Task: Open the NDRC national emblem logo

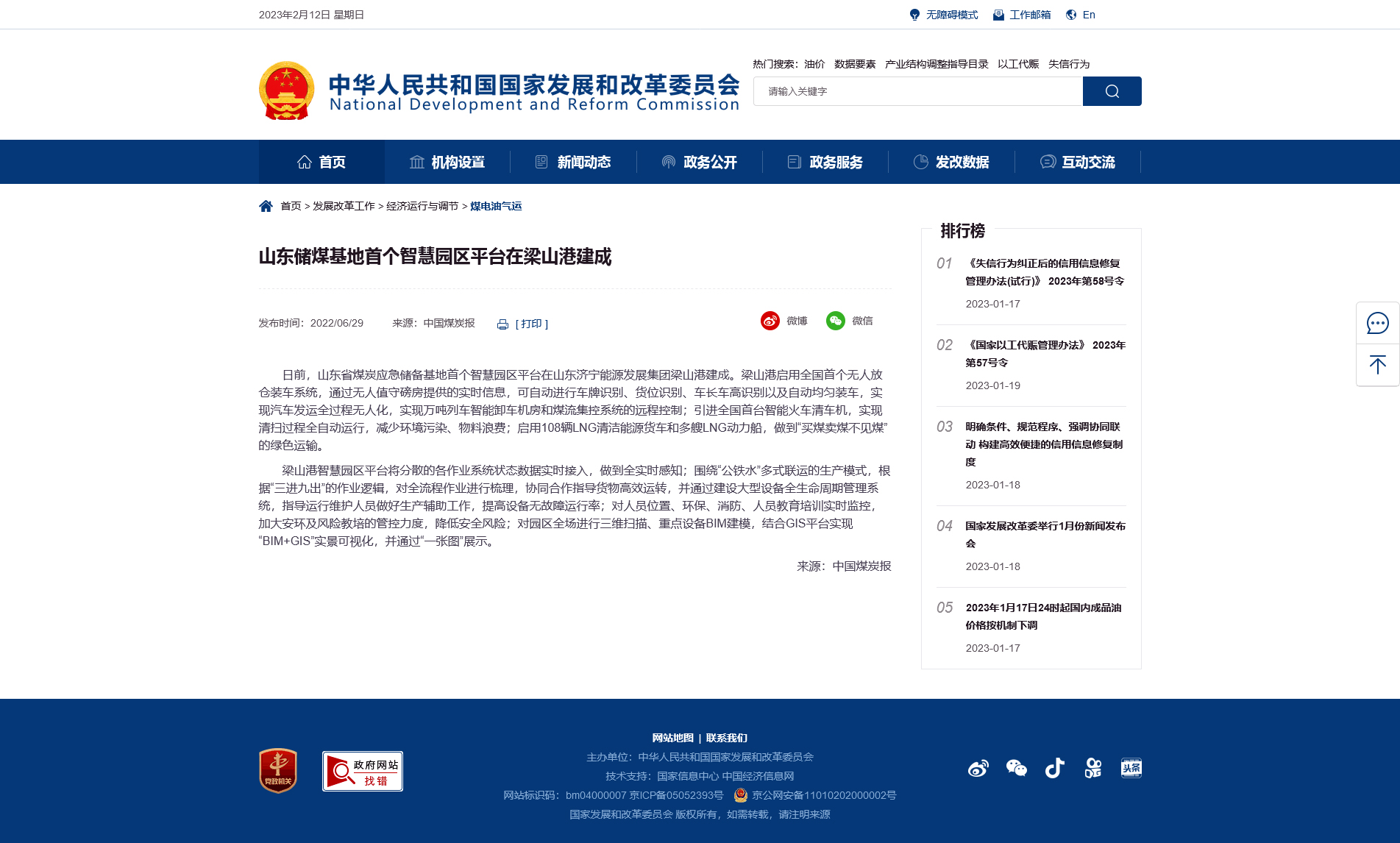Action: point(287,90)
